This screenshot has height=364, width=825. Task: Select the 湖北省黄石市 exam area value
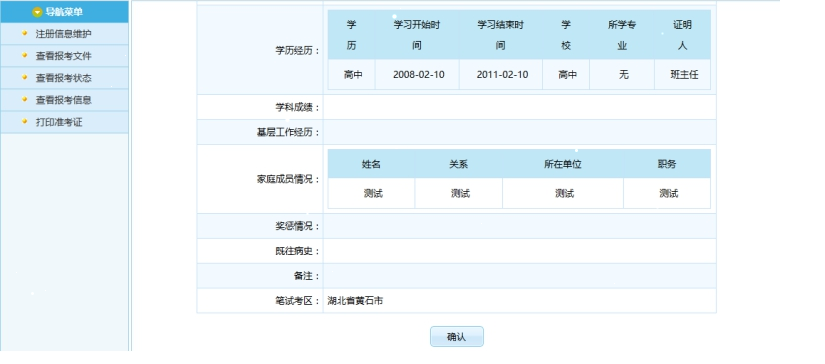pos(355,301)
